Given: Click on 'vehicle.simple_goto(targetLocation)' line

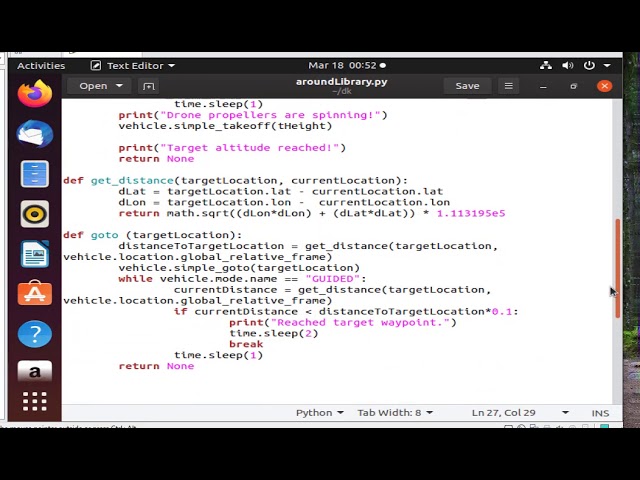Looking at the screenshot, I should tap(239, 268).
